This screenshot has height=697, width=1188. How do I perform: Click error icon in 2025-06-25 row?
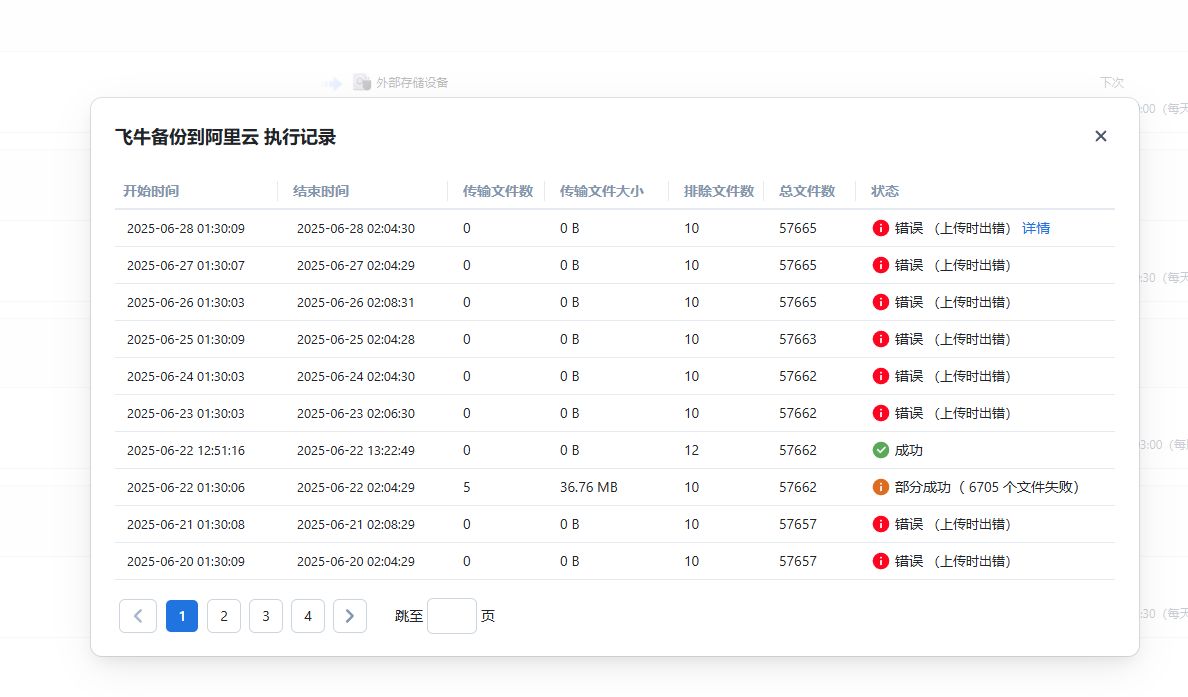click(x=880, y=339)
